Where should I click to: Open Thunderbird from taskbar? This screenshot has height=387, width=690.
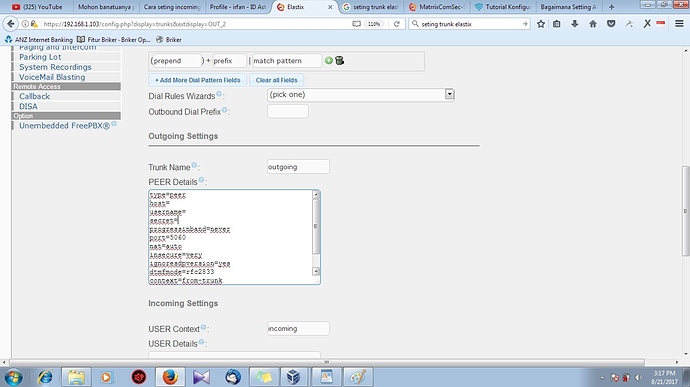click(x=233, y=377)
